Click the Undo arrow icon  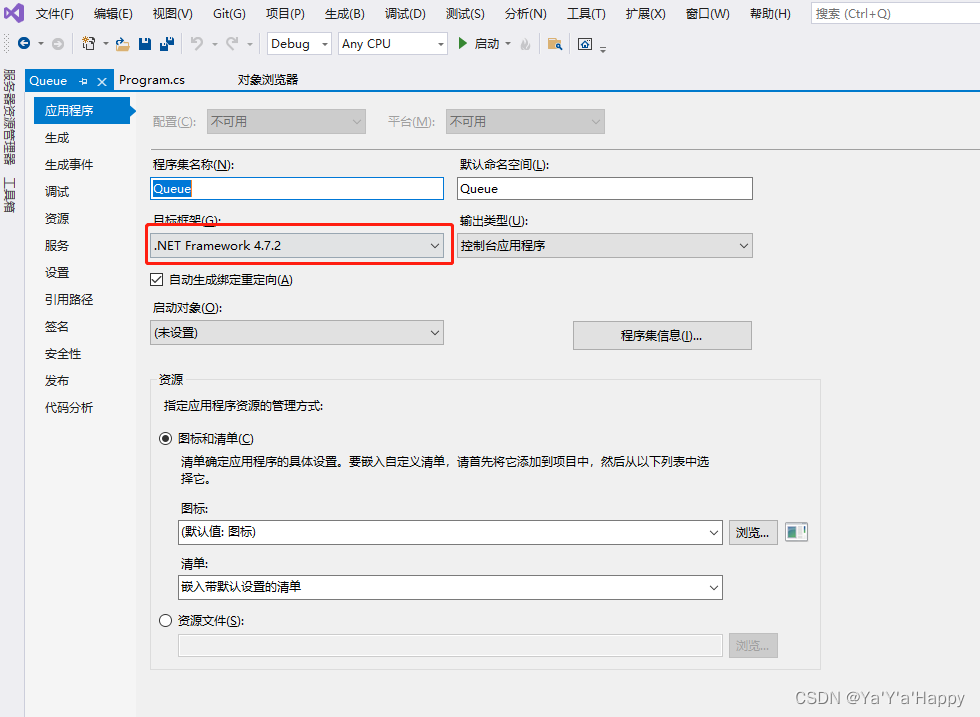click(197, 43)
